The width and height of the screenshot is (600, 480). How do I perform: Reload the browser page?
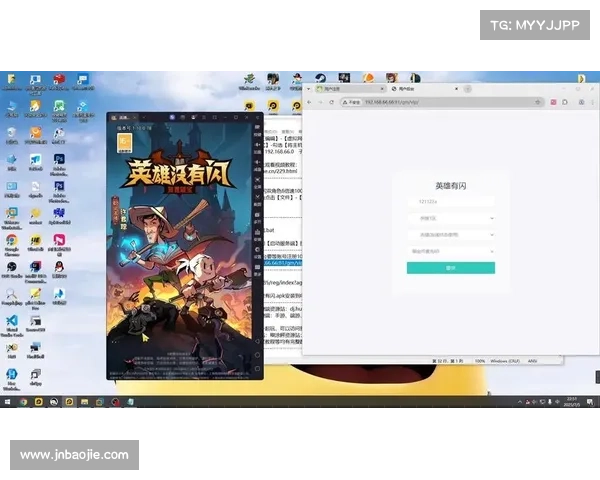tap(332, 102)
